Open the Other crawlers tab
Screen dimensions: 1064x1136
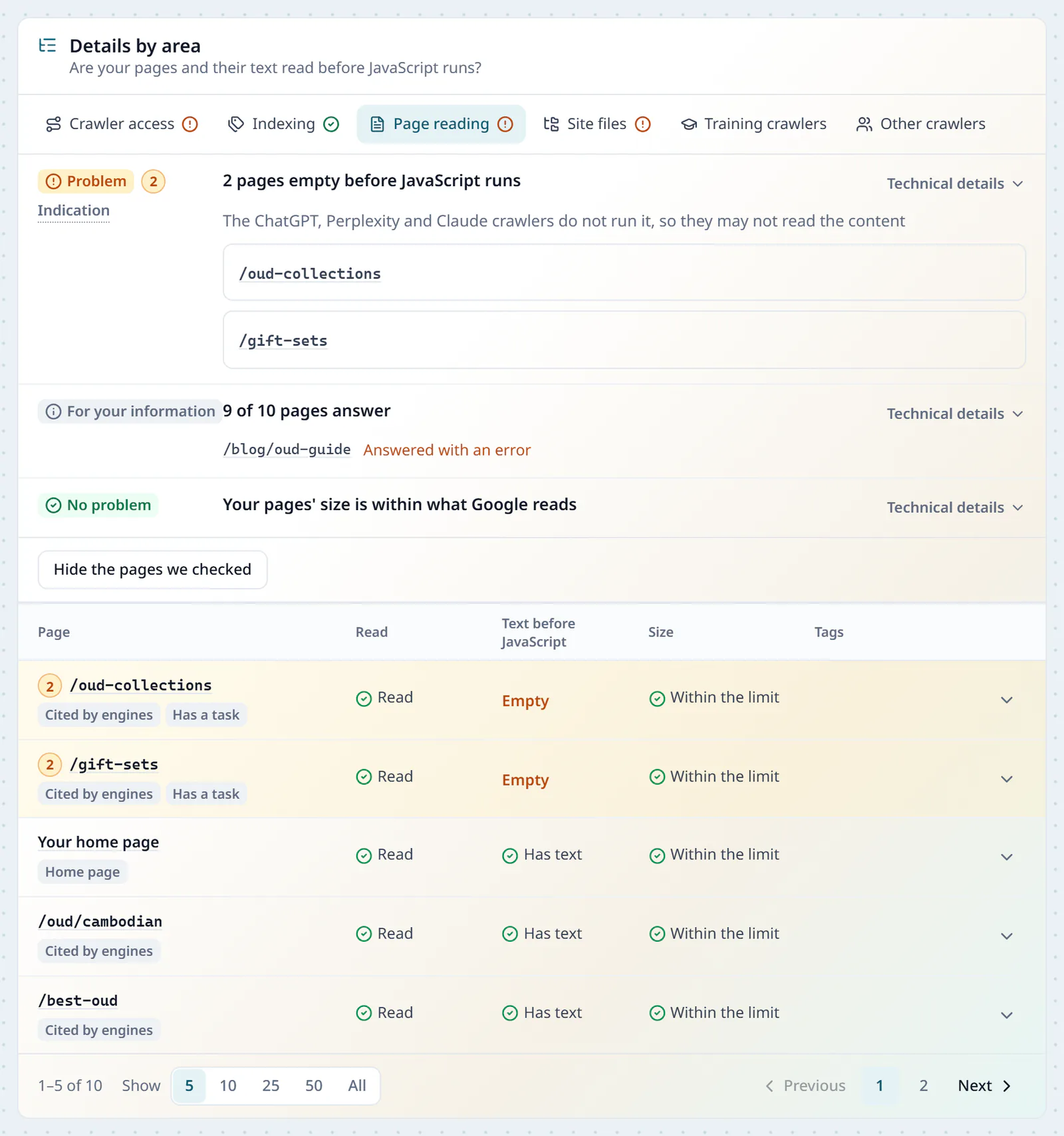coord(921,124)
